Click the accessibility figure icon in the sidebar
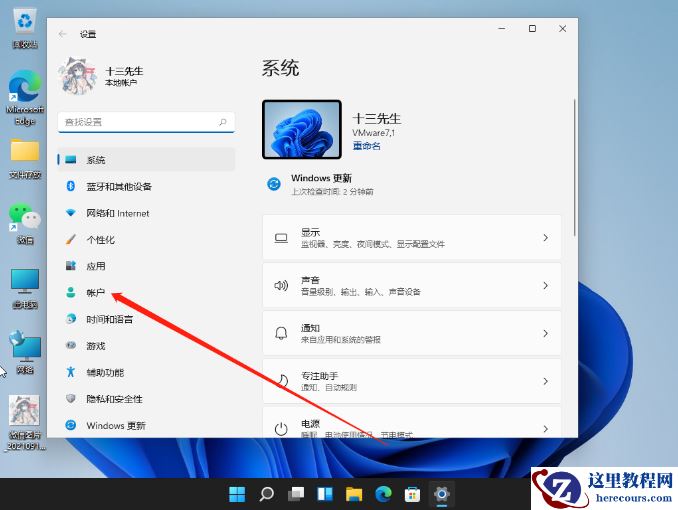 pyautogui.click(x=71, y=372)
